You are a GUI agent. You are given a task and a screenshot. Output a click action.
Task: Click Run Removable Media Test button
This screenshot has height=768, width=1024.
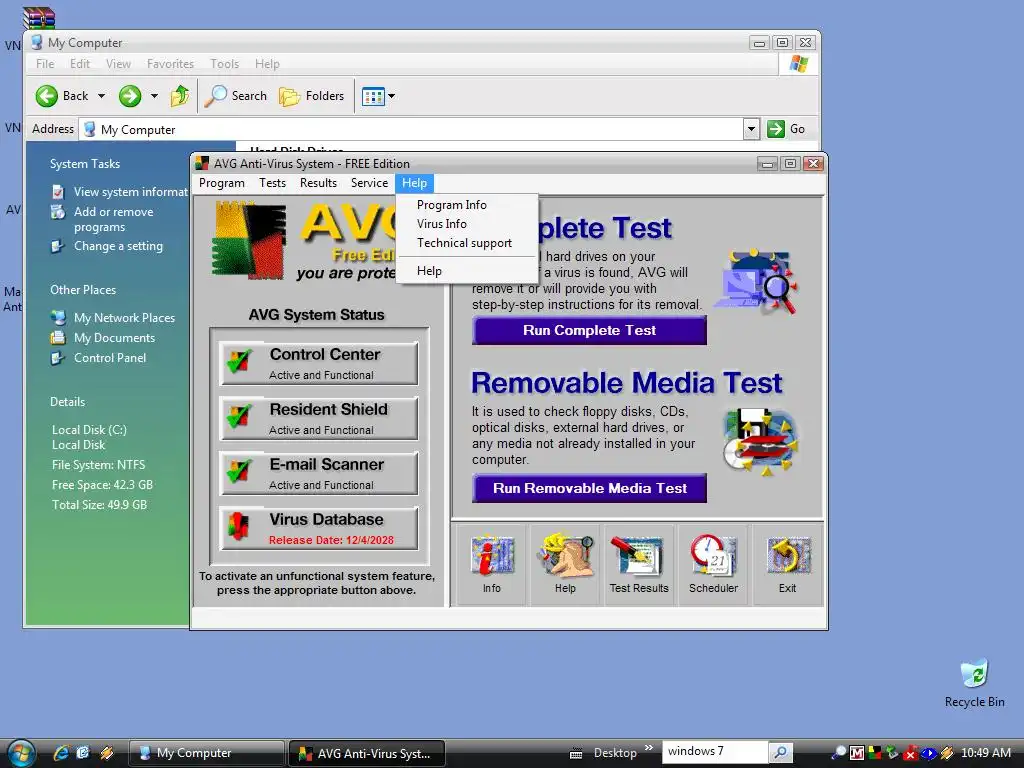coord(589,488)
